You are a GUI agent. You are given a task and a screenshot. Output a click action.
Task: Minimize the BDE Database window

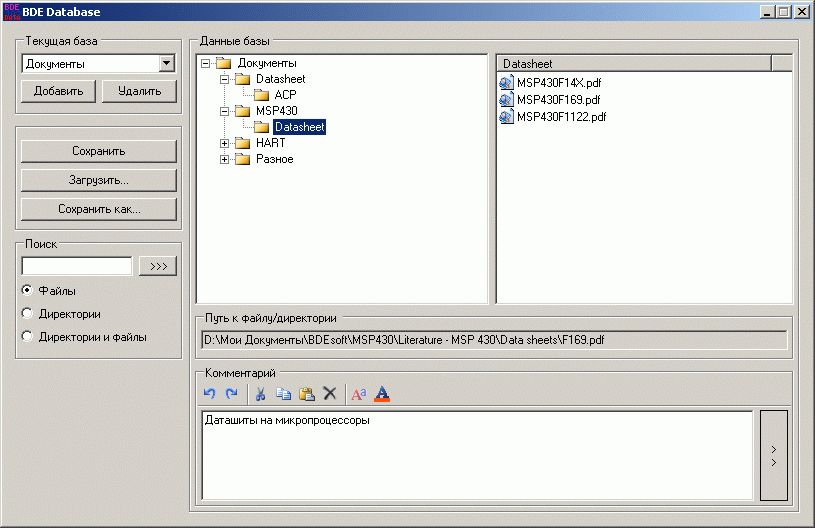pyautogui.click(x=767, y=11)
